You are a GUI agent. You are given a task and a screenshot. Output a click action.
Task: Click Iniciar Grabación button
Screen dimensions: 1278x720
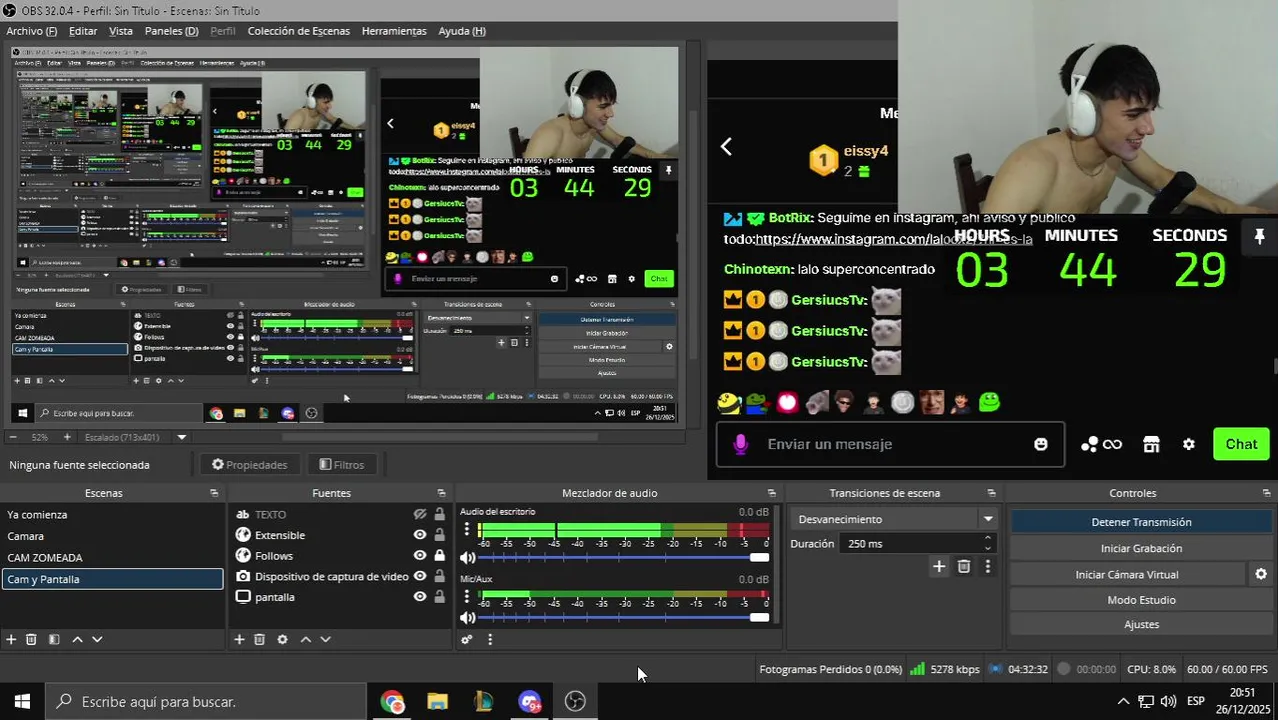[x=1141, y=548]
